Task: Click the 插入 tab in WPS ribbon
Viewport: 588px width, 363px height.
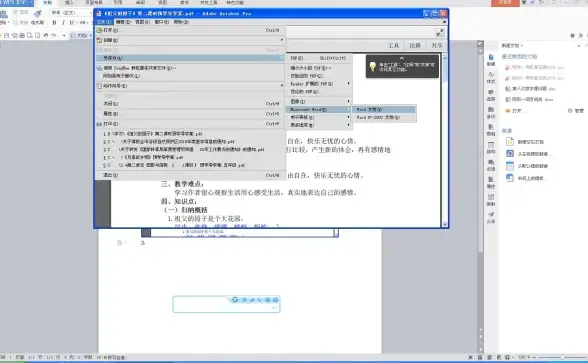Action: [x=69, y=3]
